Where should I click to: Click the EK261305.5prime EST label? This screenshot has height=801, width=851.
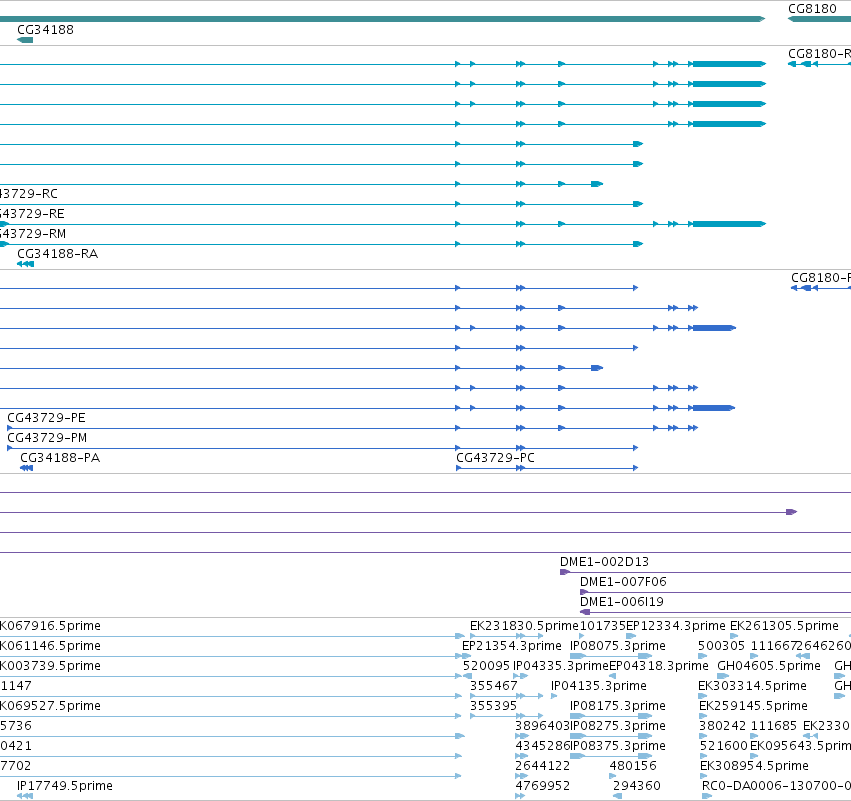tap(784, 626)
